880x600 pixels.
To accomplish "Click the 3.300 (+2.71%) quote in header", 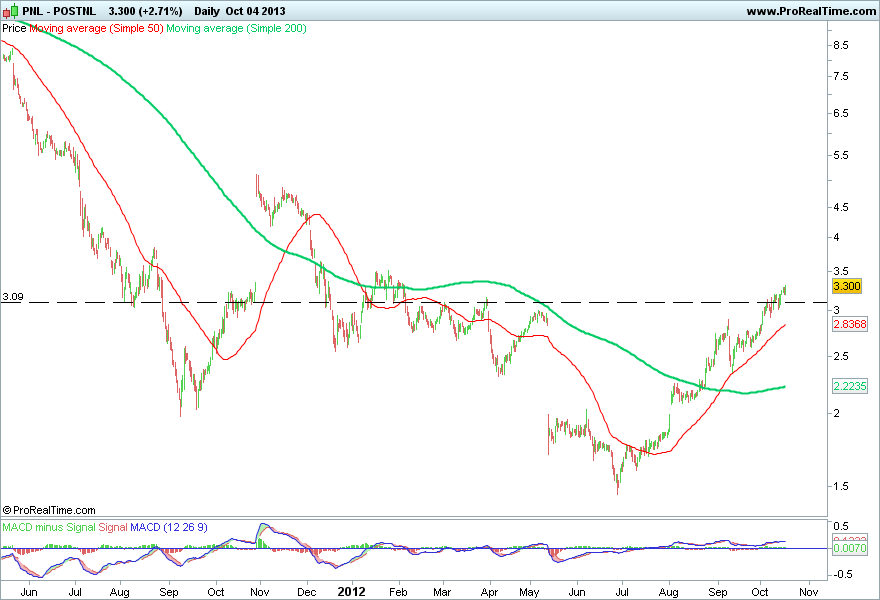I will [145, 11].
